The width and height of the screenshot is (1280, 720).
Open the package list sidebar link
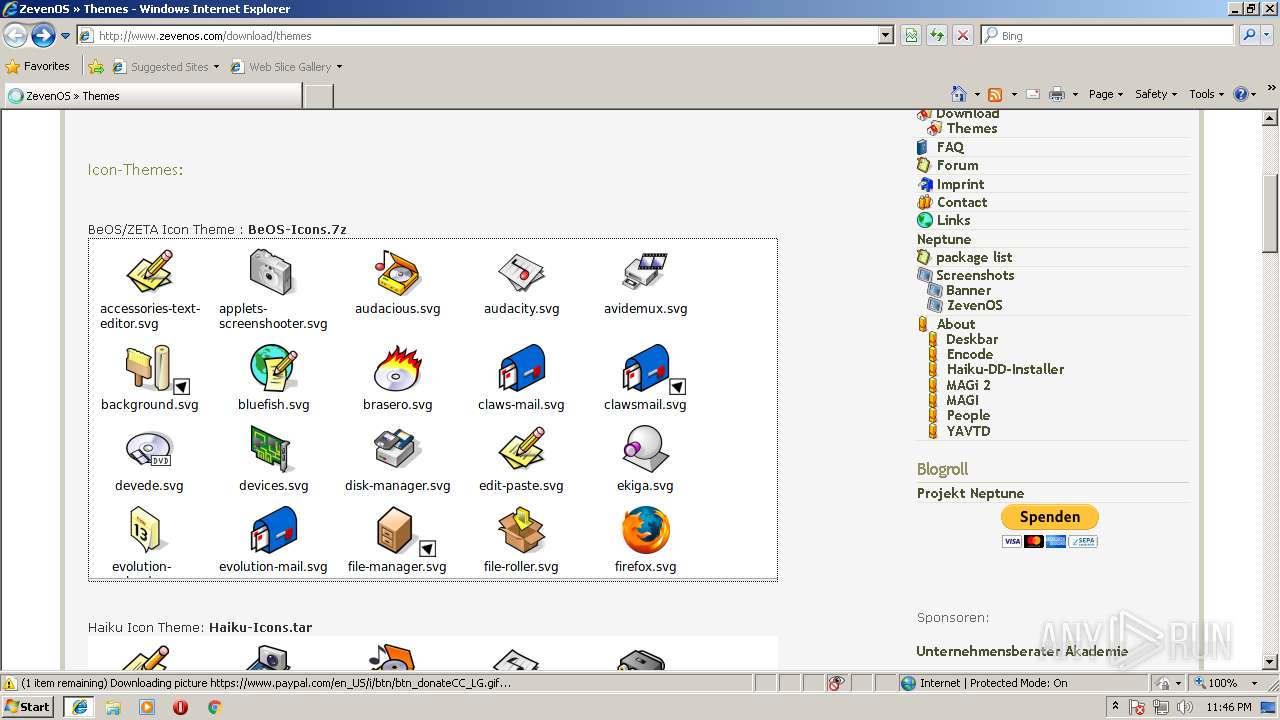(x=974, y=257)
